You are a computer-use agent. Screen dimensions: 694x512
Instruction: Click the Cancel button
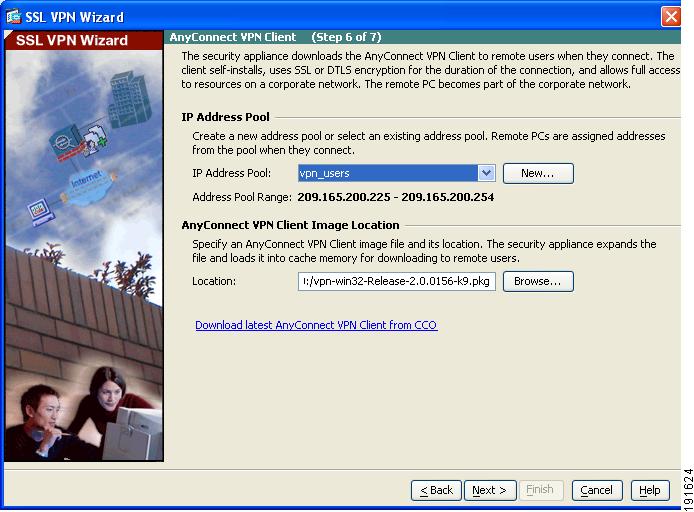[x=597, y=490]
